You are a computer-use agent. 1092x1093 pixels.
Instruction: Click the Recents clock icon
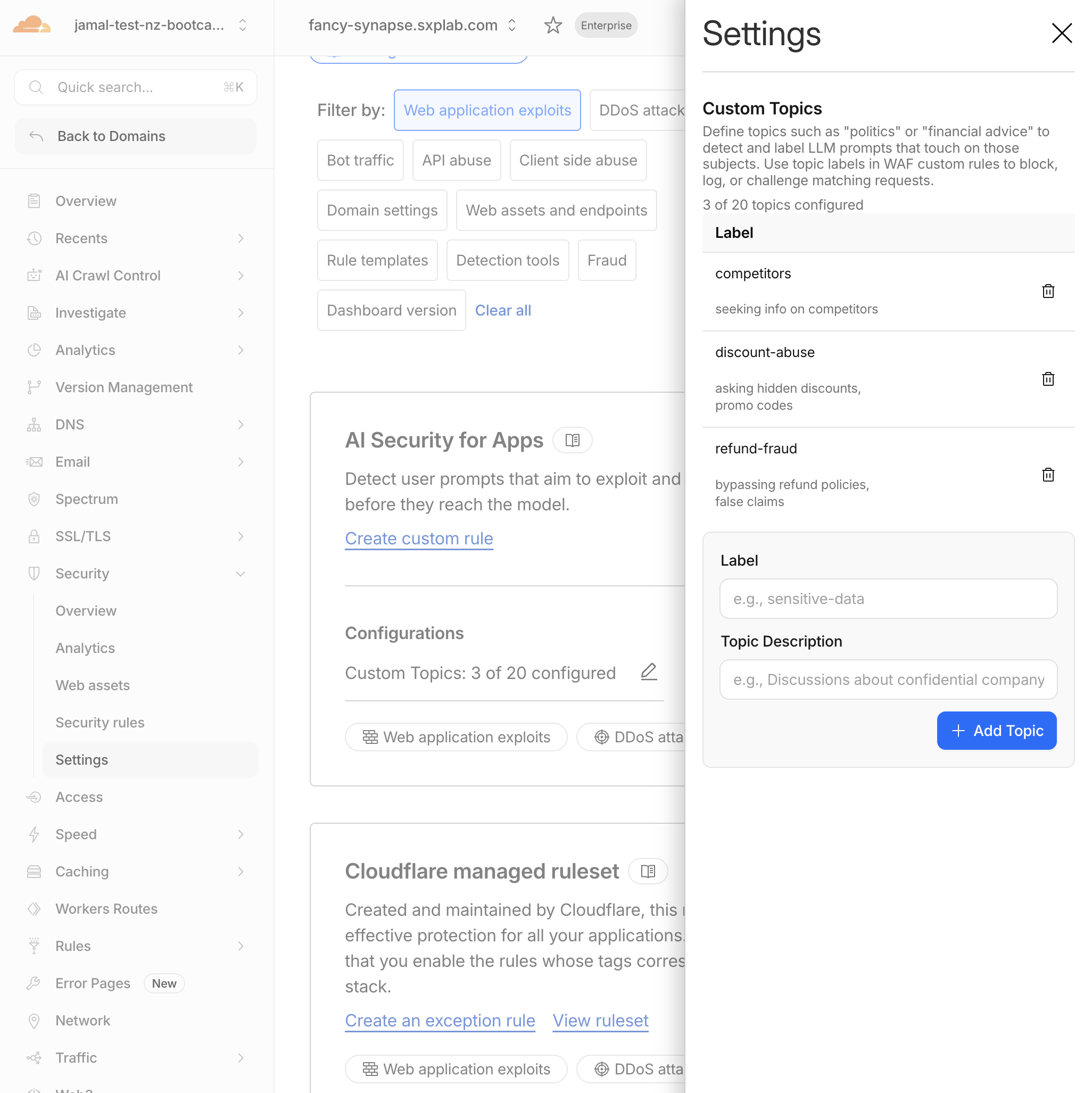(34, 238)
